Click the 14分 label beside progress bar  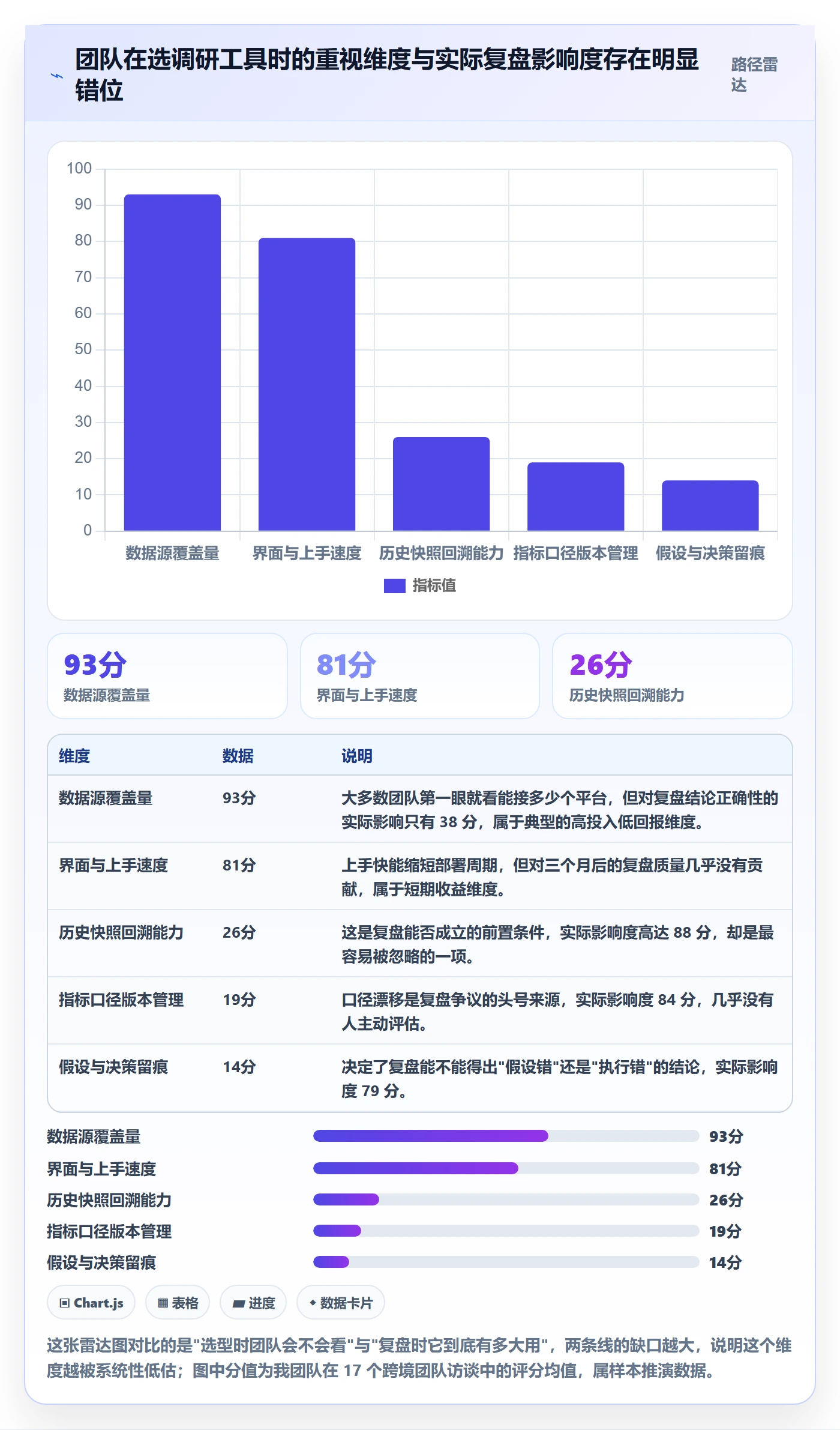point(725,1263)
